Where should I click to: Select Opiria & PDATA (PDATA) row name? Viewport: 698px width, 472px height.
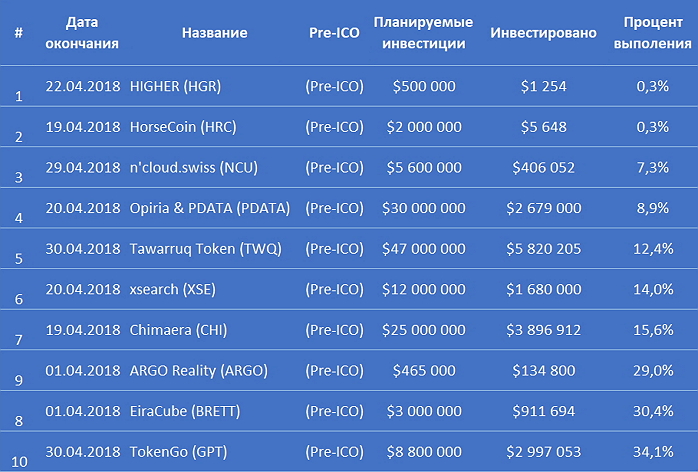[x=210, y=208]
